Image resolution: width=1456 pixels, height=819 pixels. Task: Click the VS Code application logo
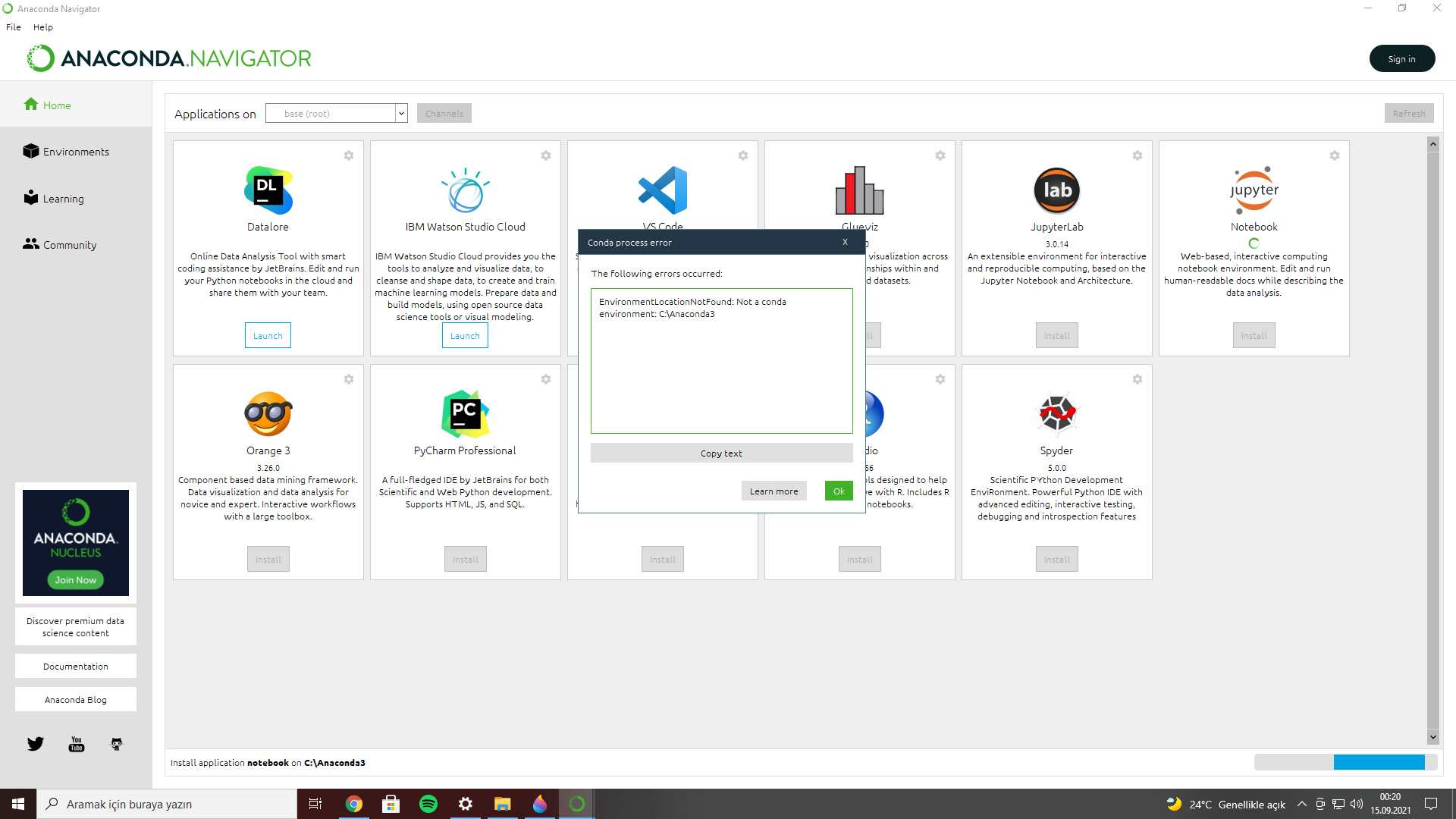pyautogui.click(x=663, y=190)
